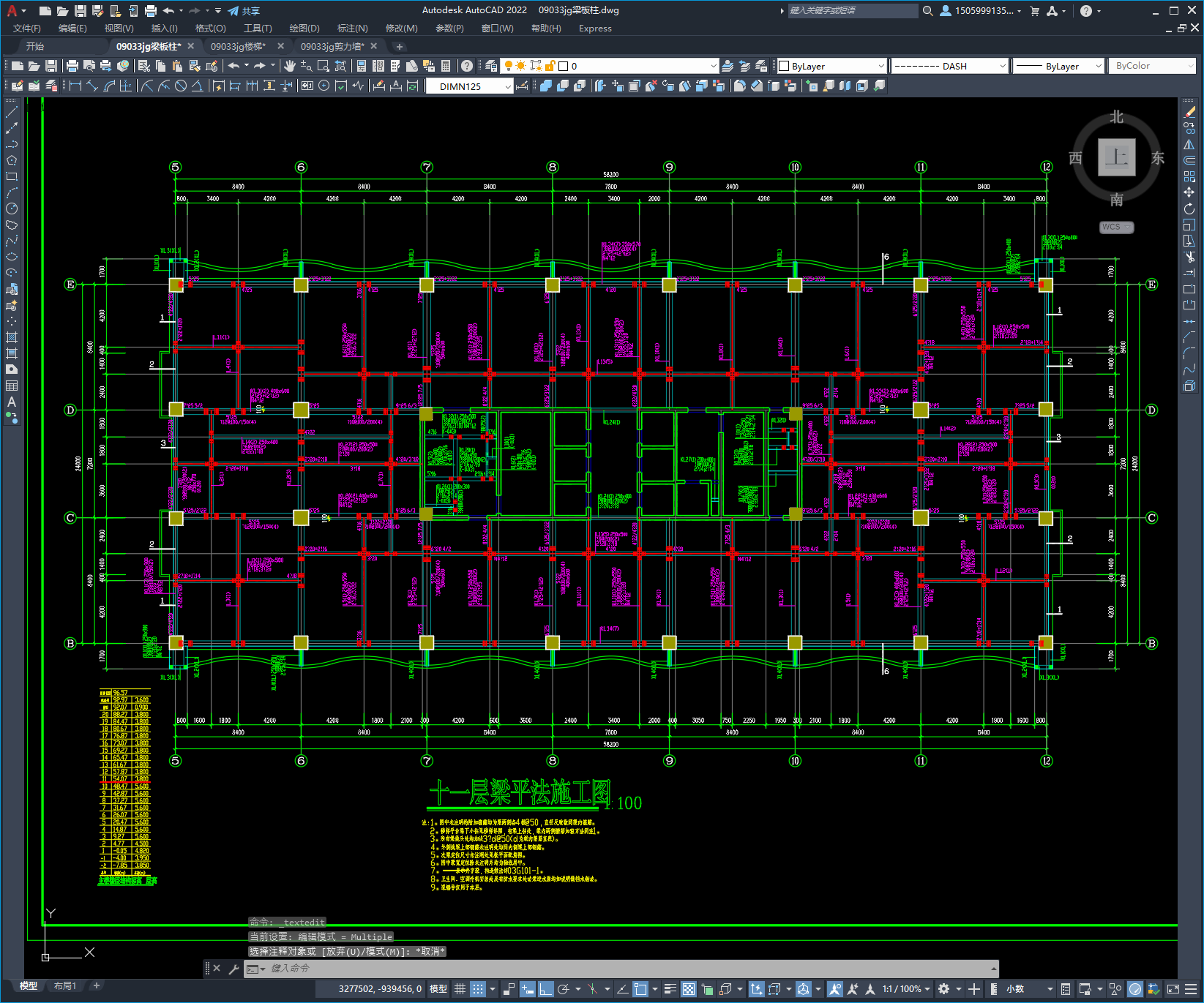1204x1003 pixels.
Task: Select the Line draw tool
Action: pyautogui.click(x=12, y=112)
